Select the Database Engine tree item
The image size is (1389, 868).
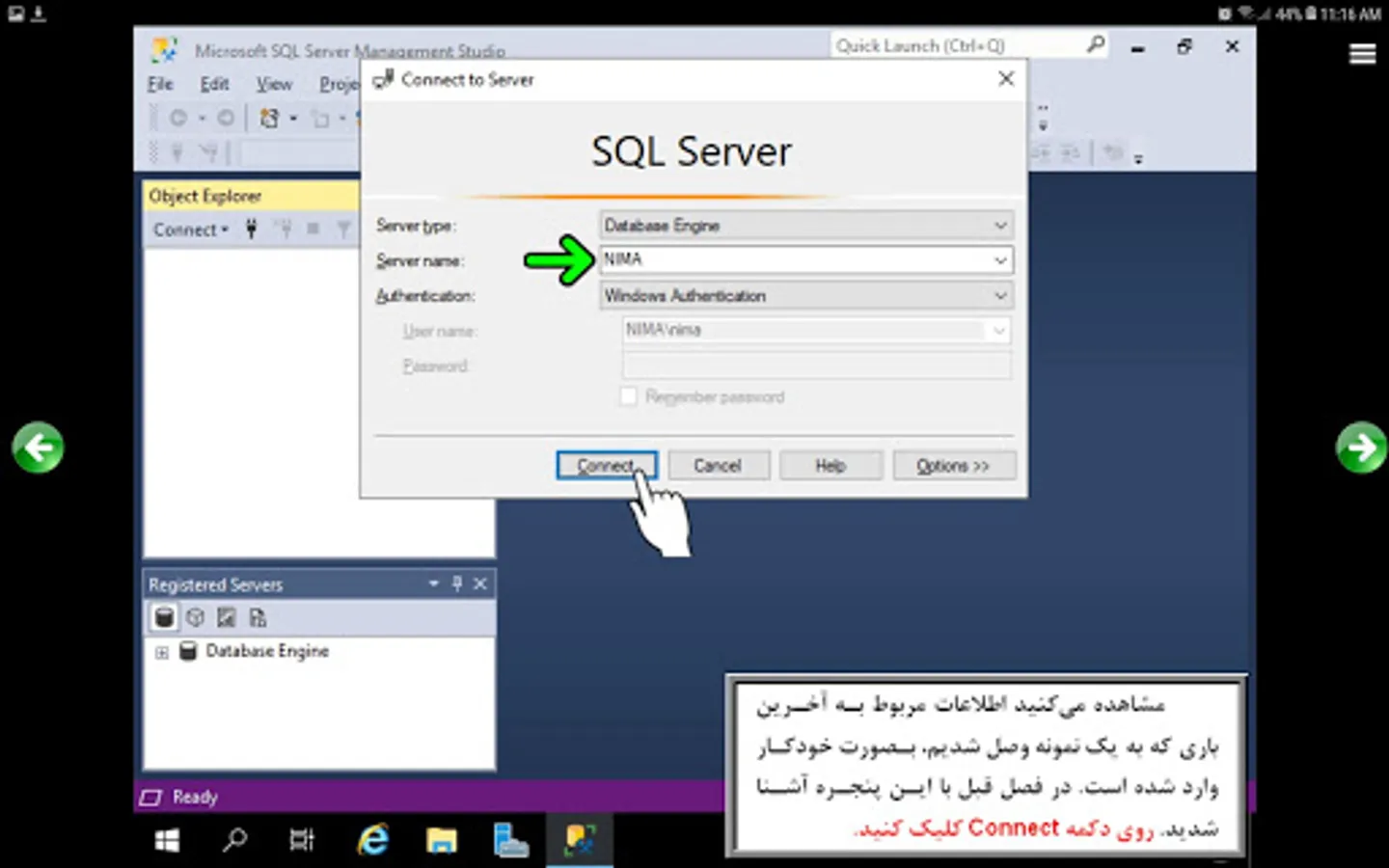pyautogui.click(x=267, y=651)
